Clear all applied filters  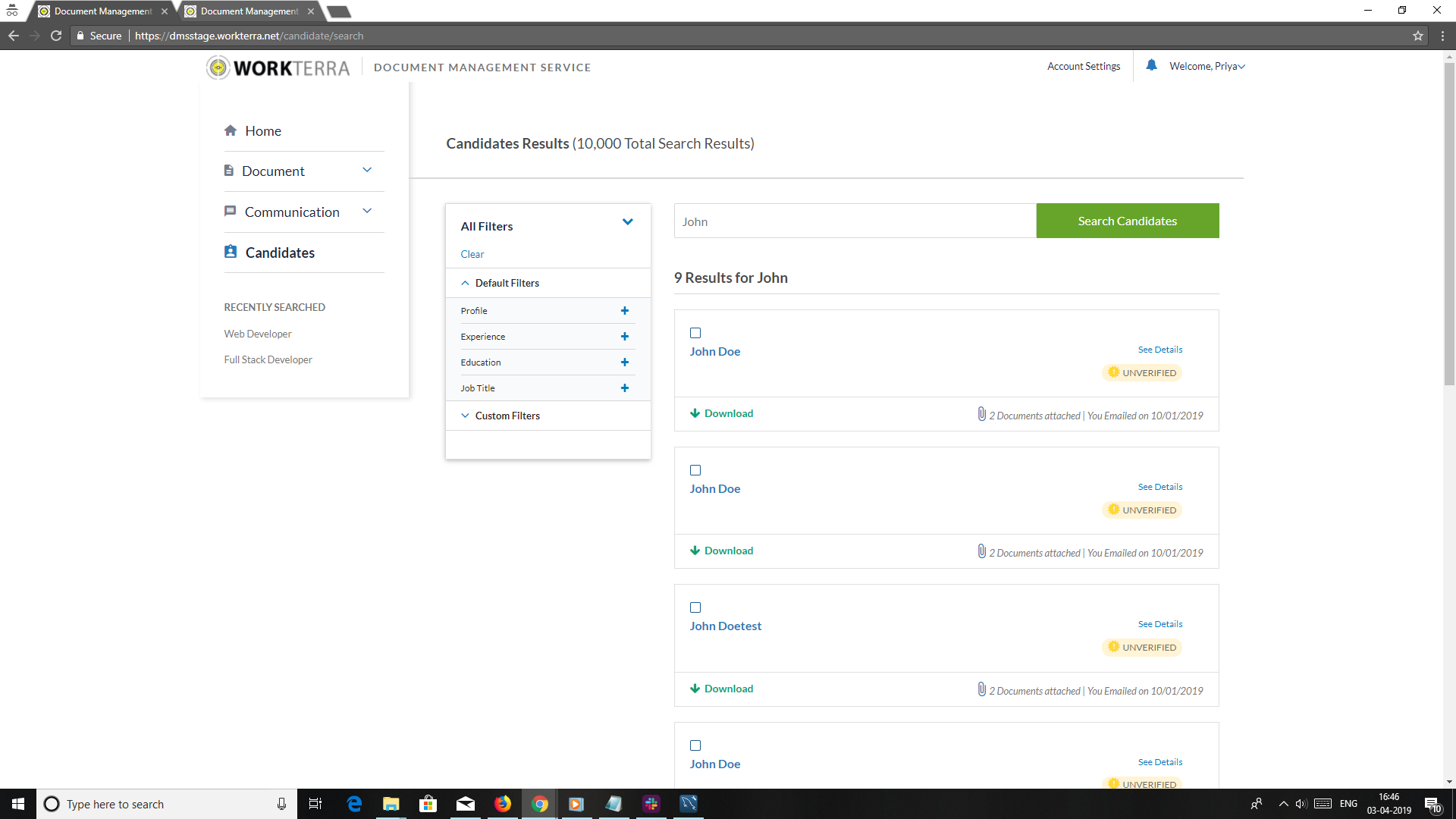[x=472, y=253]
